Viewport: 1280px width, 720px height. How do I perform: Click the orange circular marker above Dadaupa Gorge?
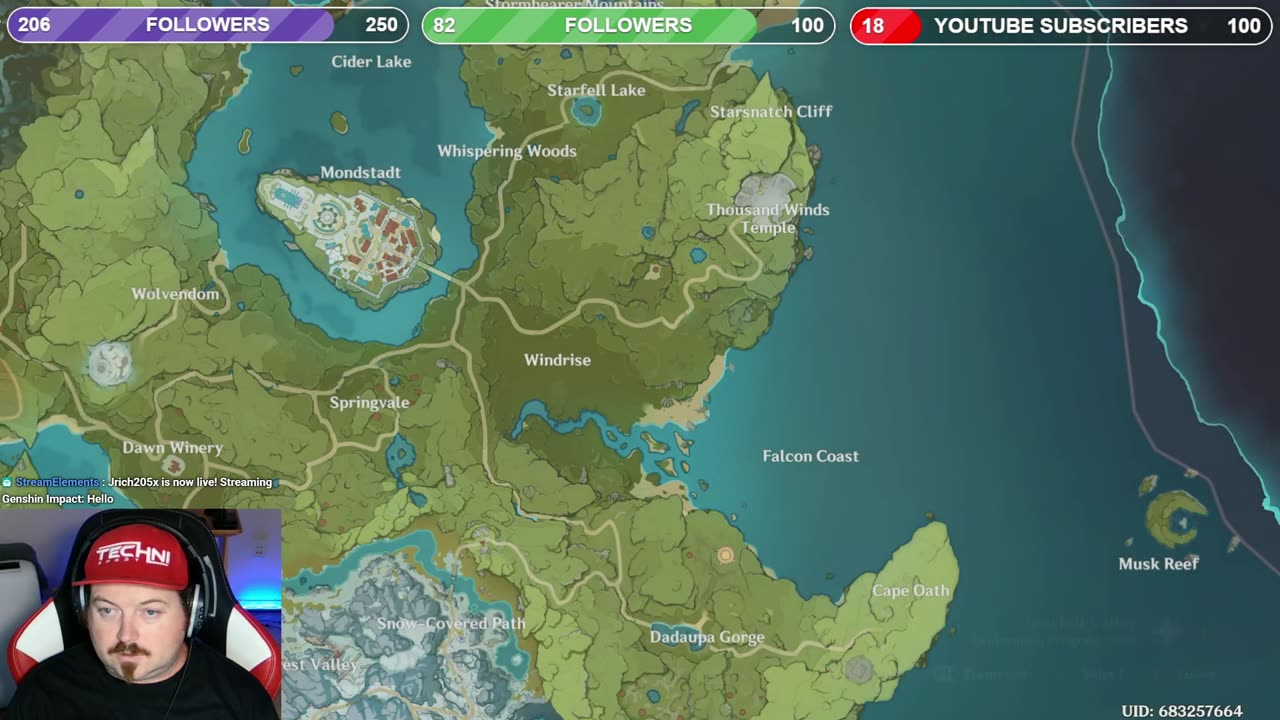[x=726, y=554]
